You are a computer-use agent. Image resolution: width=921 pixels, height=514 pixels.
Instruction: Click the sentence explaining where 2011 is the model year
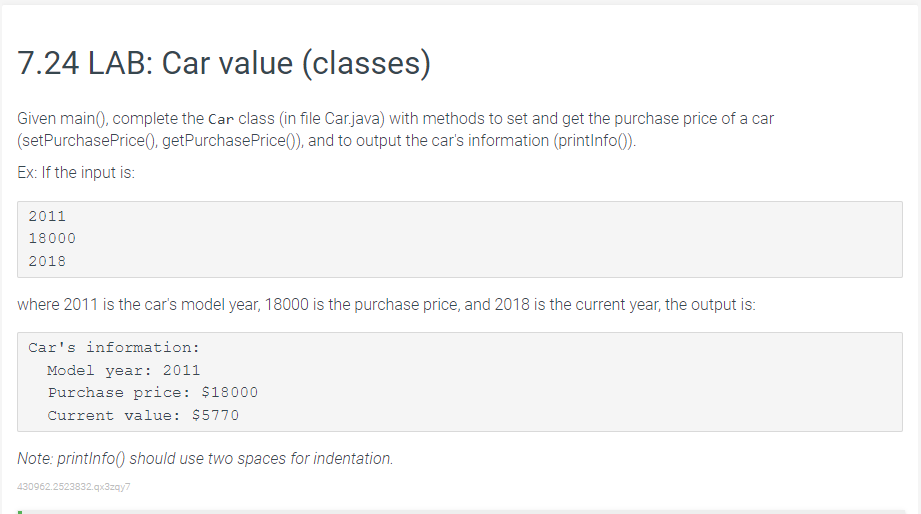tap(386, 305)
